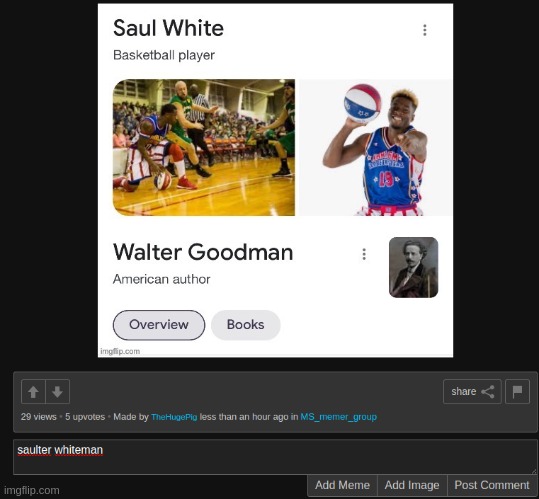Switch to the Books tab
The height and width of the screenshot is (499, 539).
(x=246, y=325)
